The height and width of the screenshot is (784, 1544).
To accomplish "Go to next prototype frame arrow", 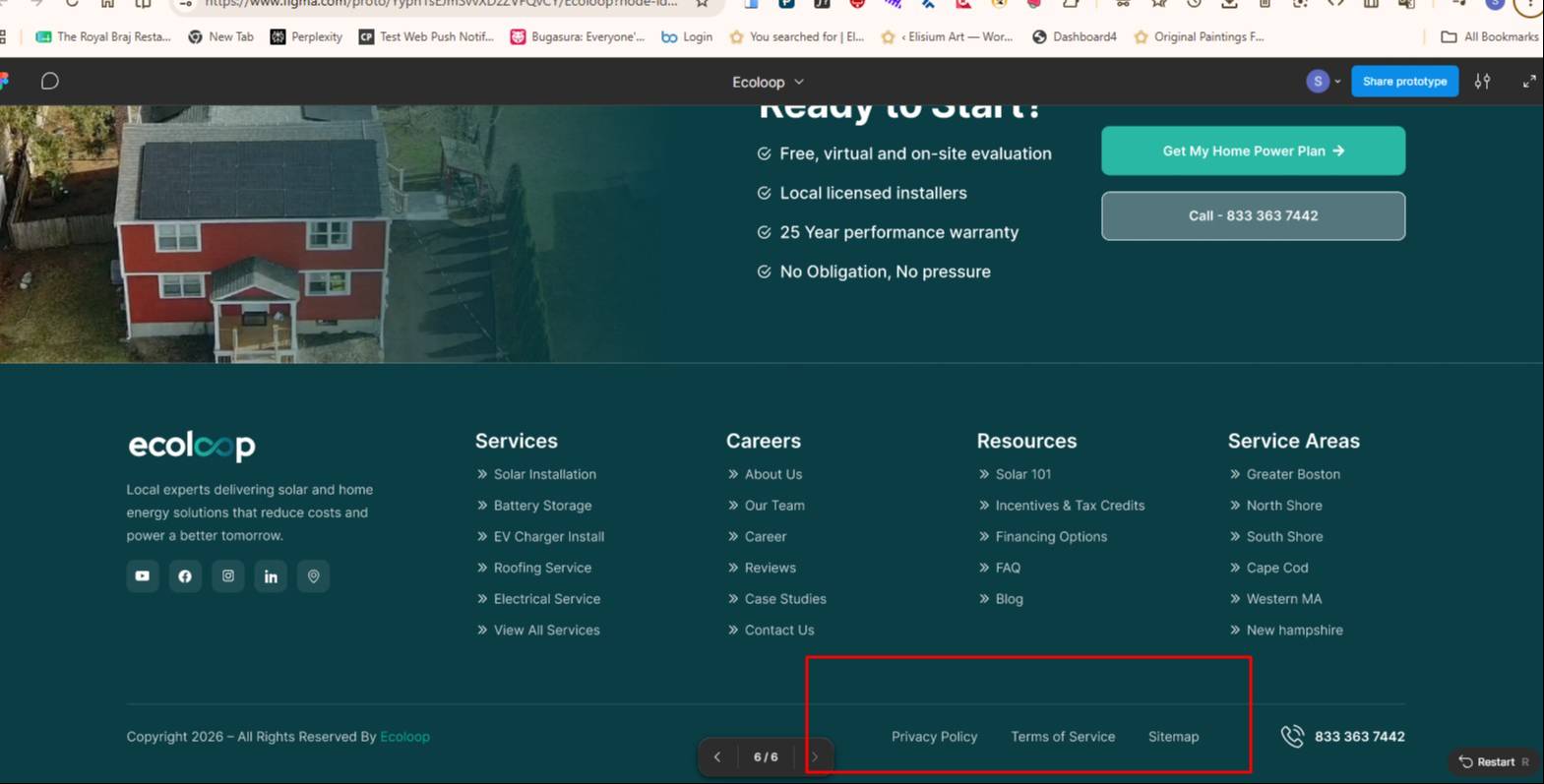I will (815, 757).
